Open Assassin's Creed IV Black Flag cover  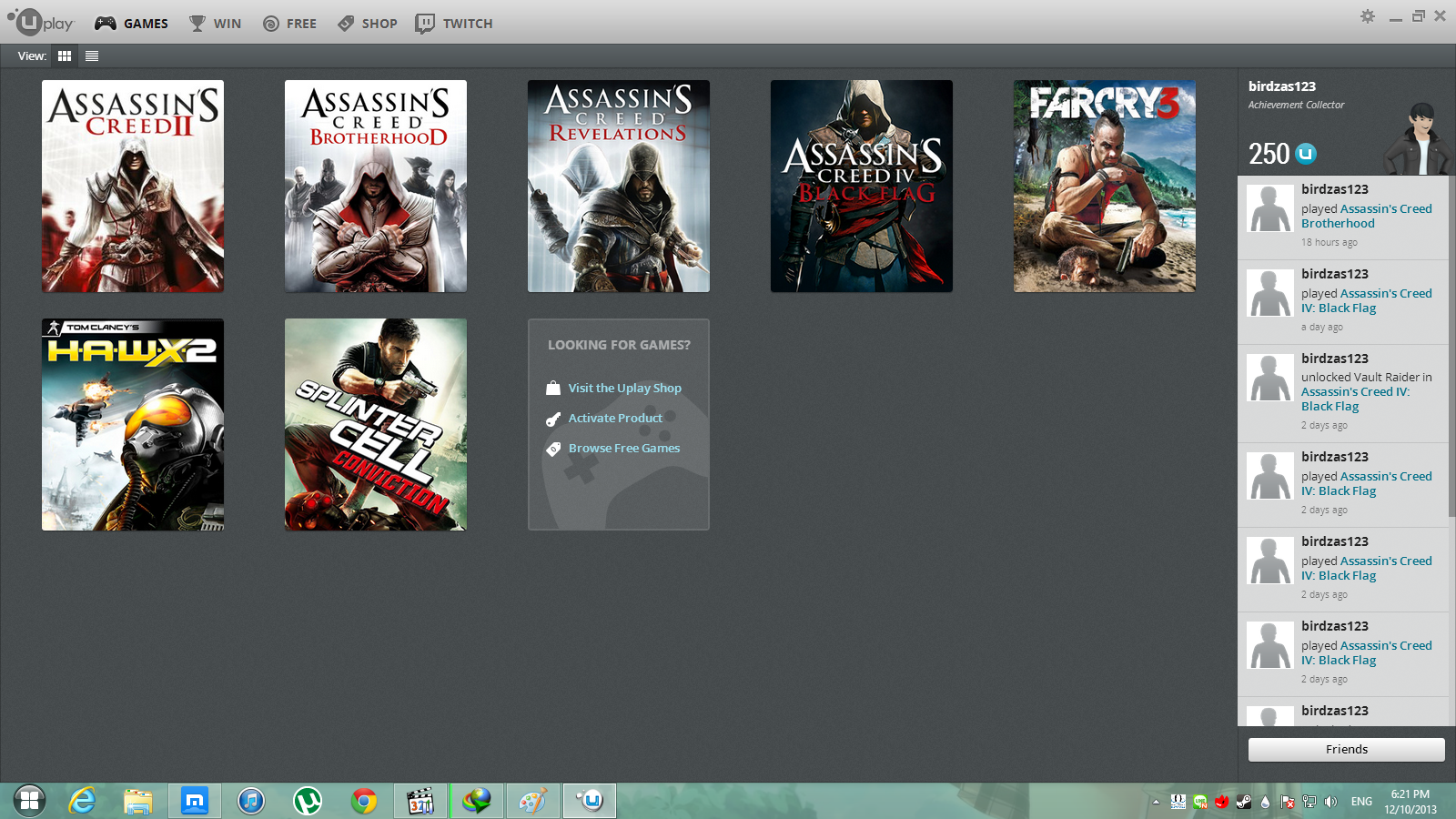pyautogui.click(x=862, y=187)
